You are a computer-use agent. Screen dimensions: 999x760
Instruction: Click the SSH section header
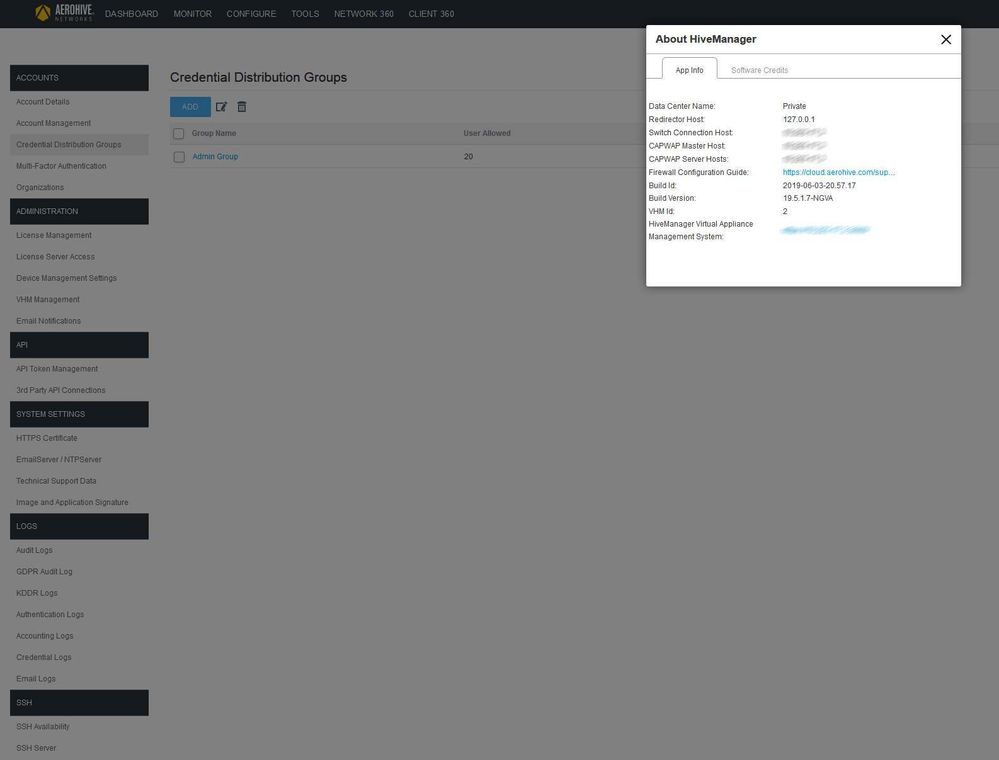[x=79, y=703]
